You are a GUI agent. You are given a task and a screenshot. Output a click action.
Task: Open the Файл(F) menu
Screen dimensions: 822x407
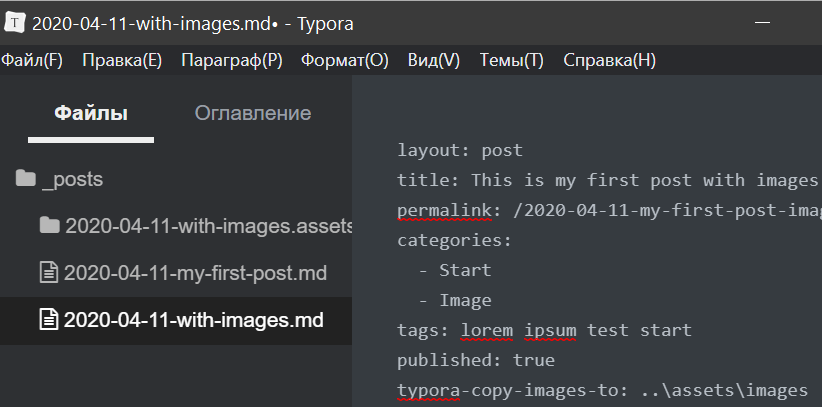(31, 60)
